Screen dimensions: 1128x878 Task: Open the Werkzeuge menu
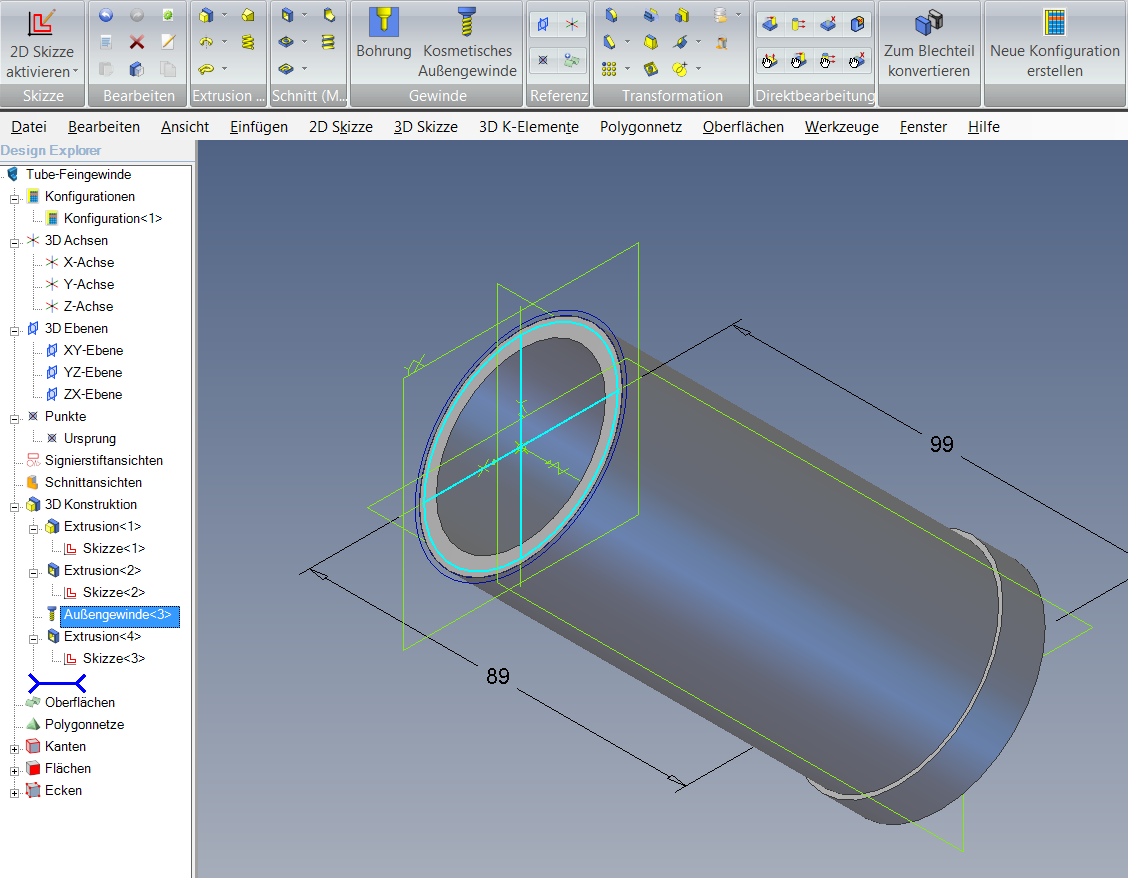pyautogui.click(x=842, y=127)
